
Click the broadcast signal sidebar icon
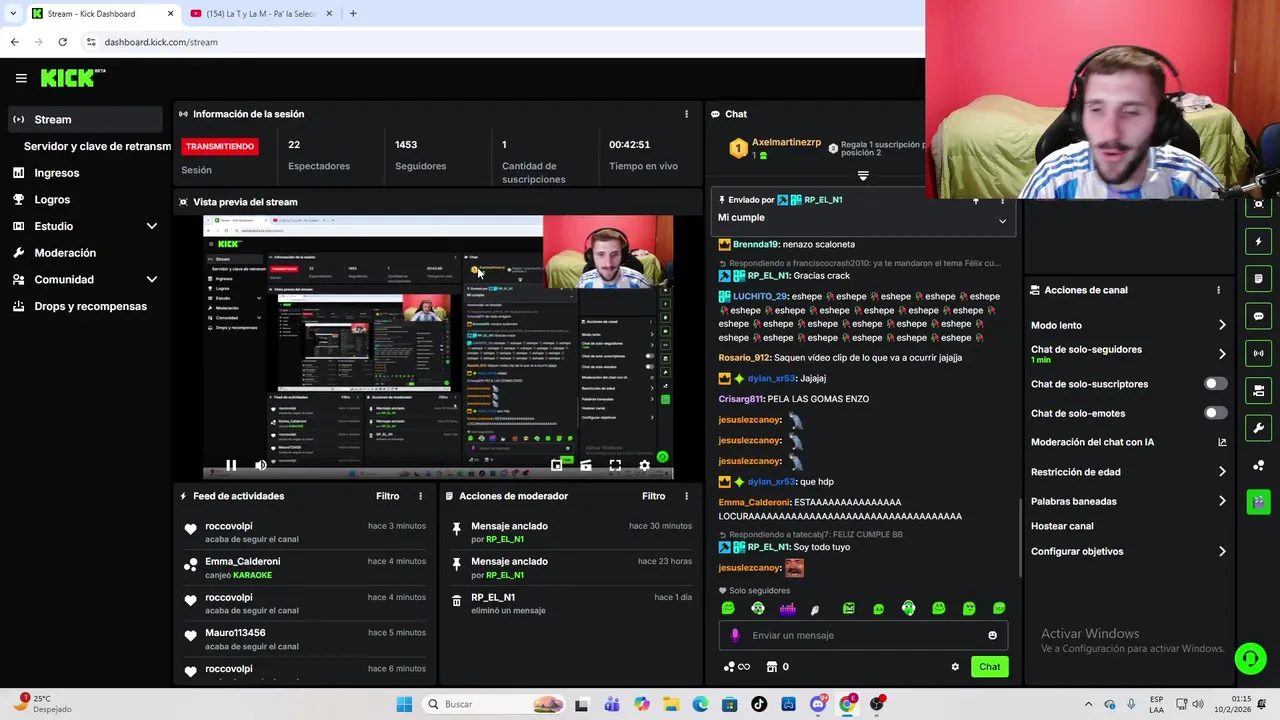1258,353
